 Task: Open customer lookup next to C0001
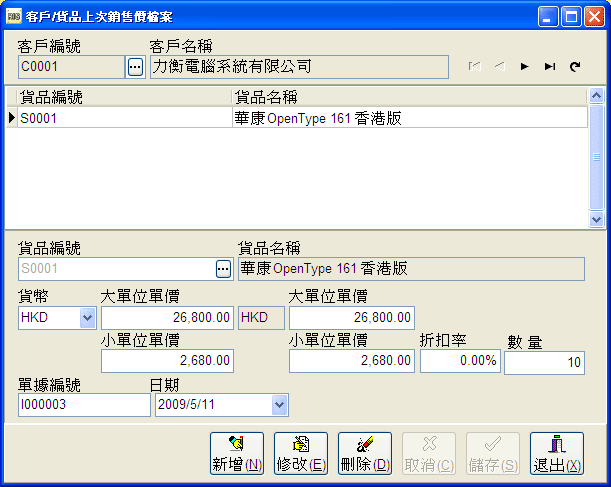[135, 67]
